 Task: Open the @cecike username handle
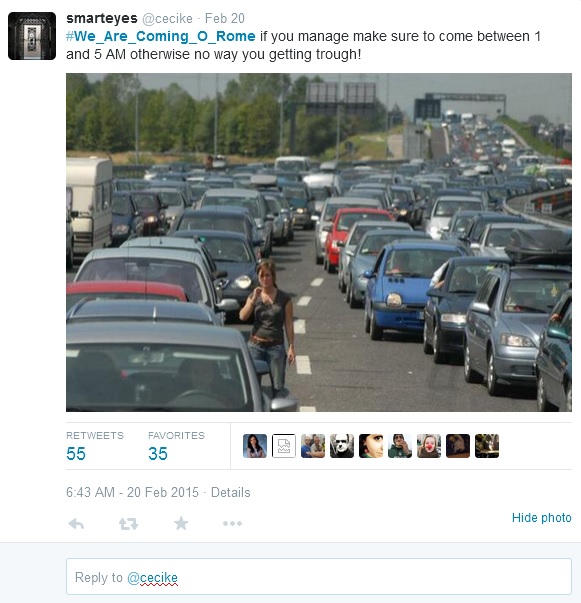point(167,18)
